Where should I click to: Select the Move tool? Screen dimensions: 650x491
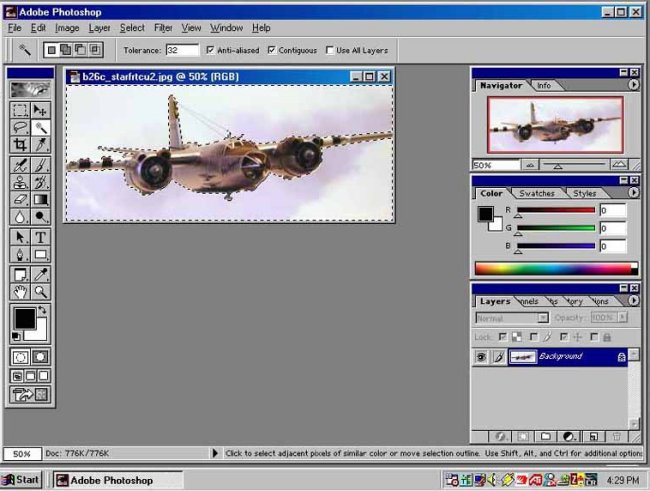[x=41, y=110]
